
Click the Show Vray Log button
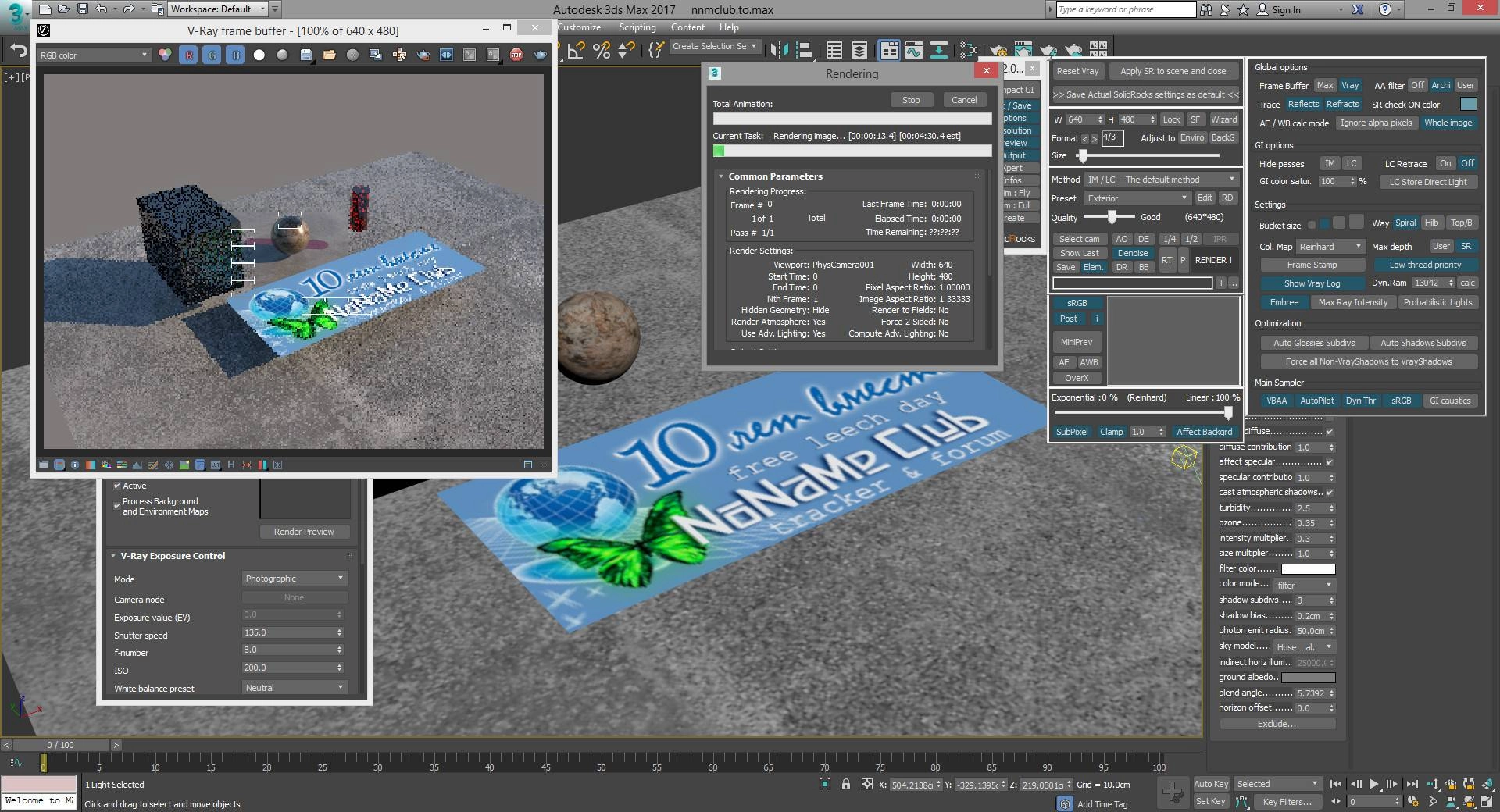pyautogui.click(x=1312, y=283)
